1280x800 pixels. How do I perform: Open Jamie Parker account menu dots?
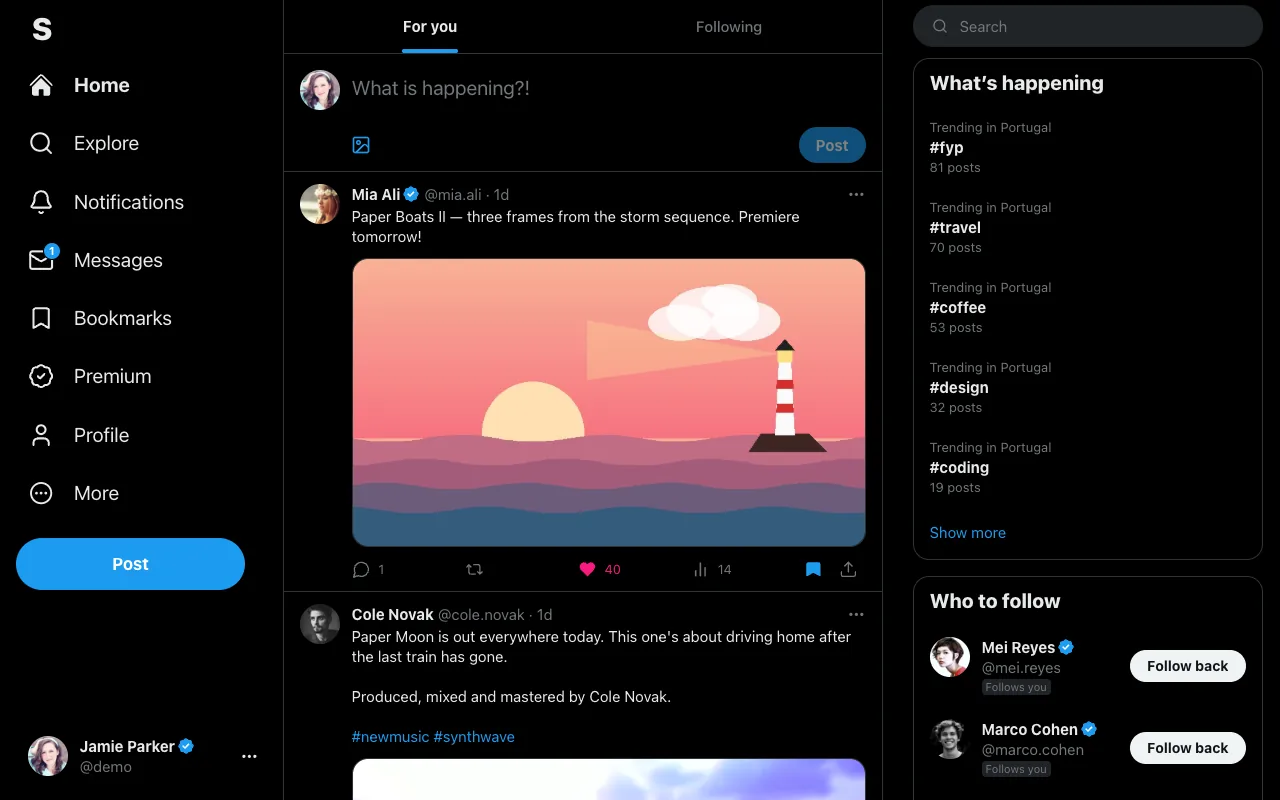coord(250,757)
